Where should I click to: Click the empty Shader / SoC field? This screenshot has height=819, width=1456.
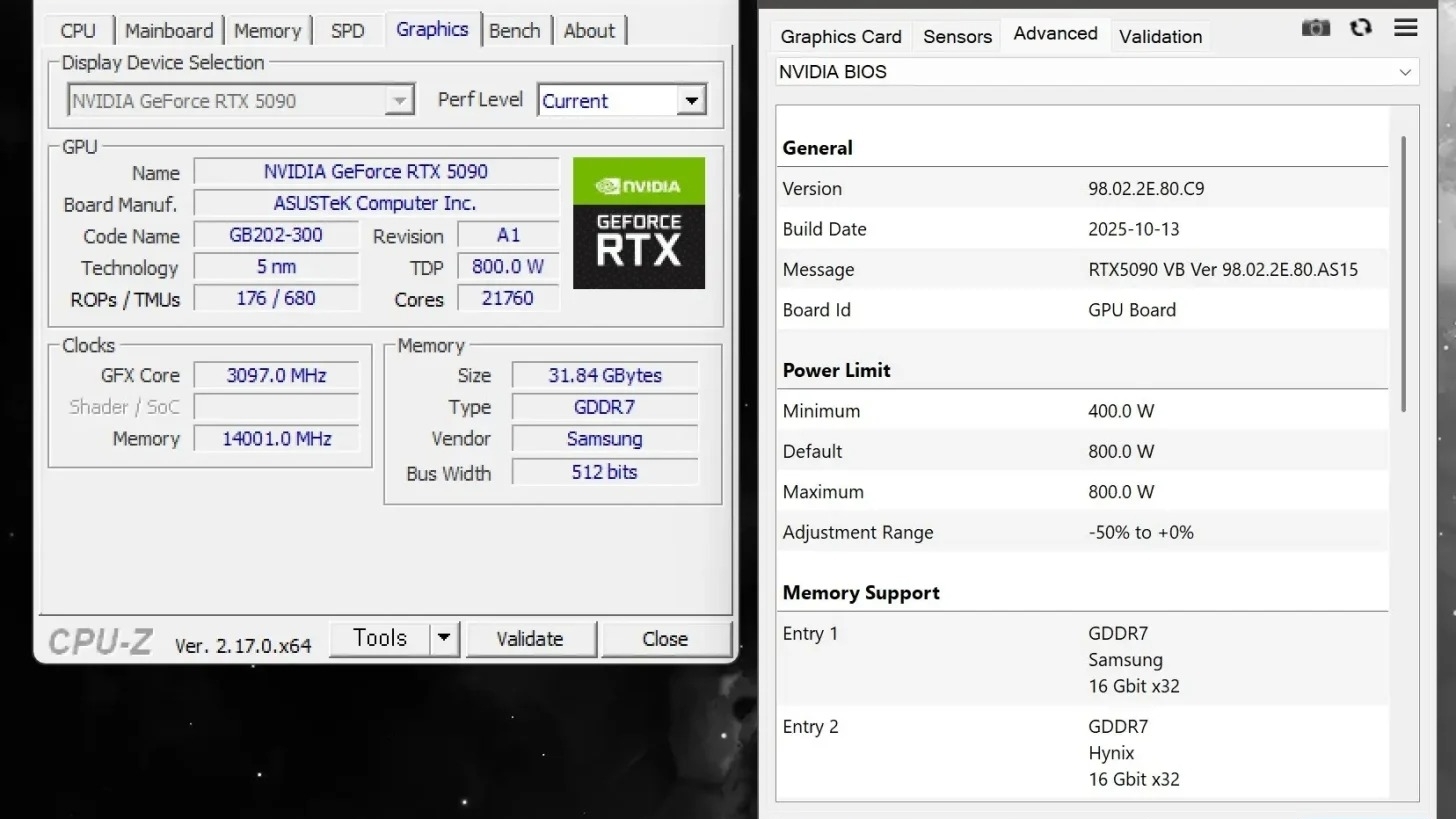tap(276, 407)
